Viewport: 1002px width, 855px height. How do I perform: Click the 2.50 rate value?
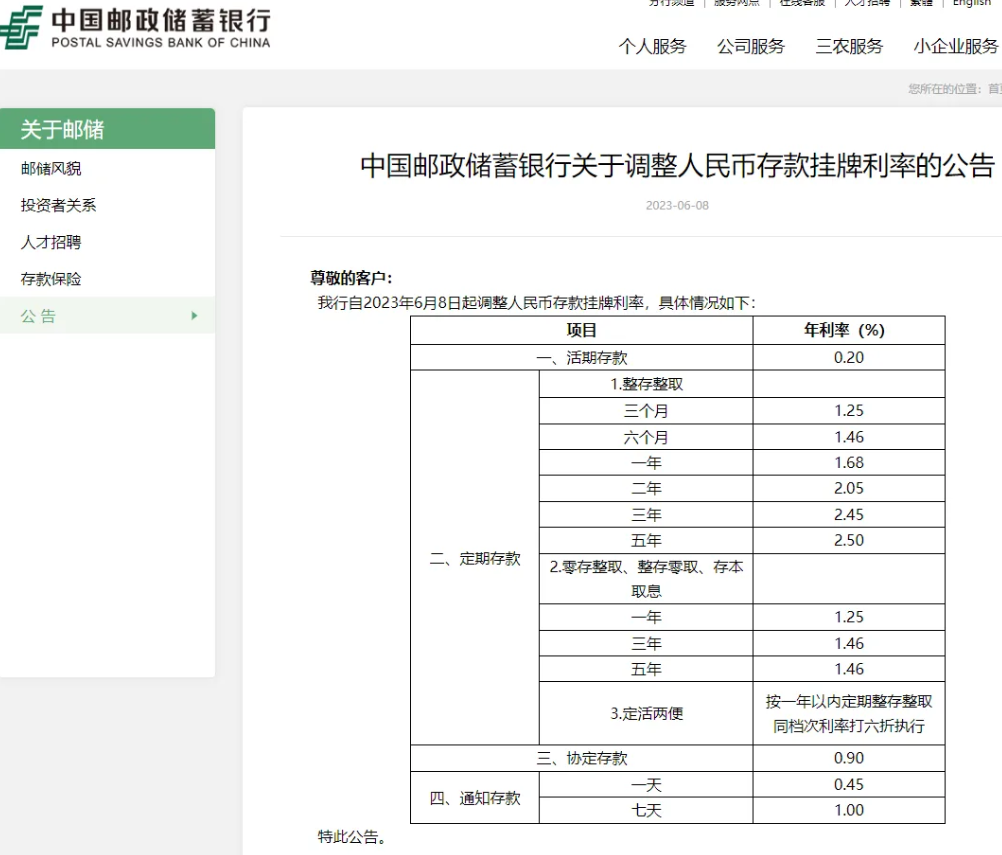tap(849, 541)
